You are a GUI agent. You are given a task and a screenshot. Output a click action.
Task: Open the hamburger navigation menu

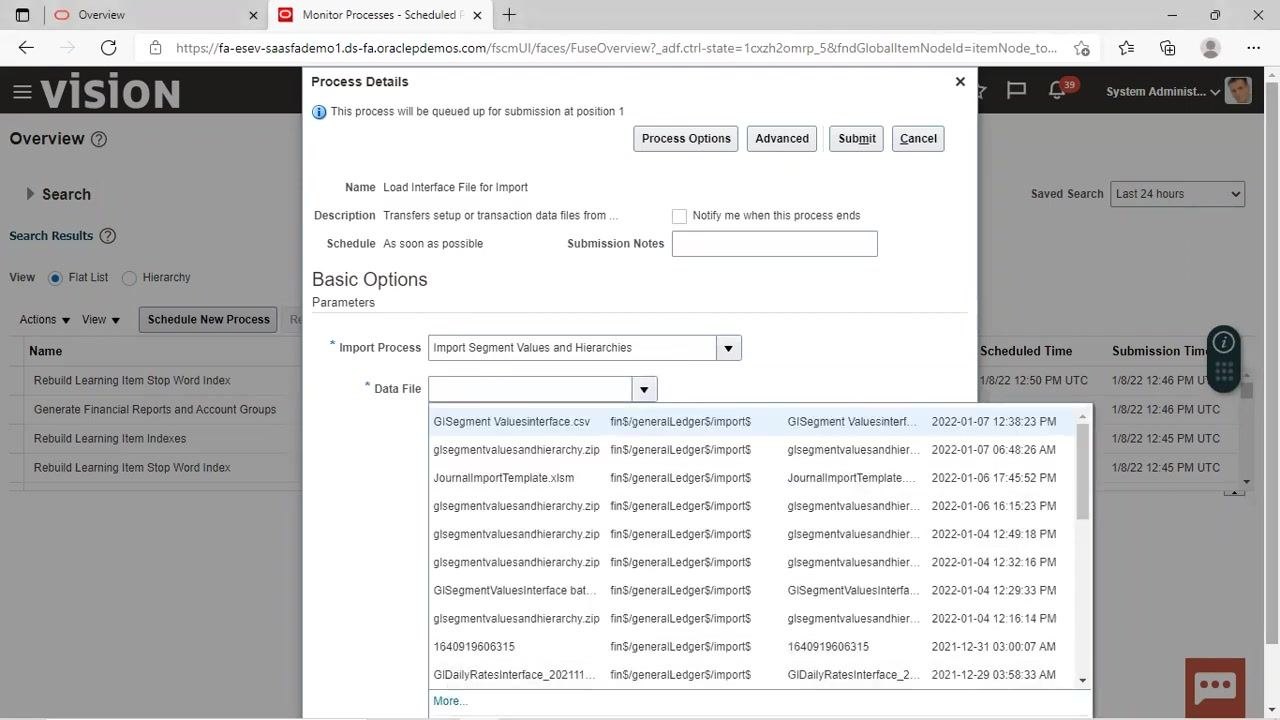22,93
